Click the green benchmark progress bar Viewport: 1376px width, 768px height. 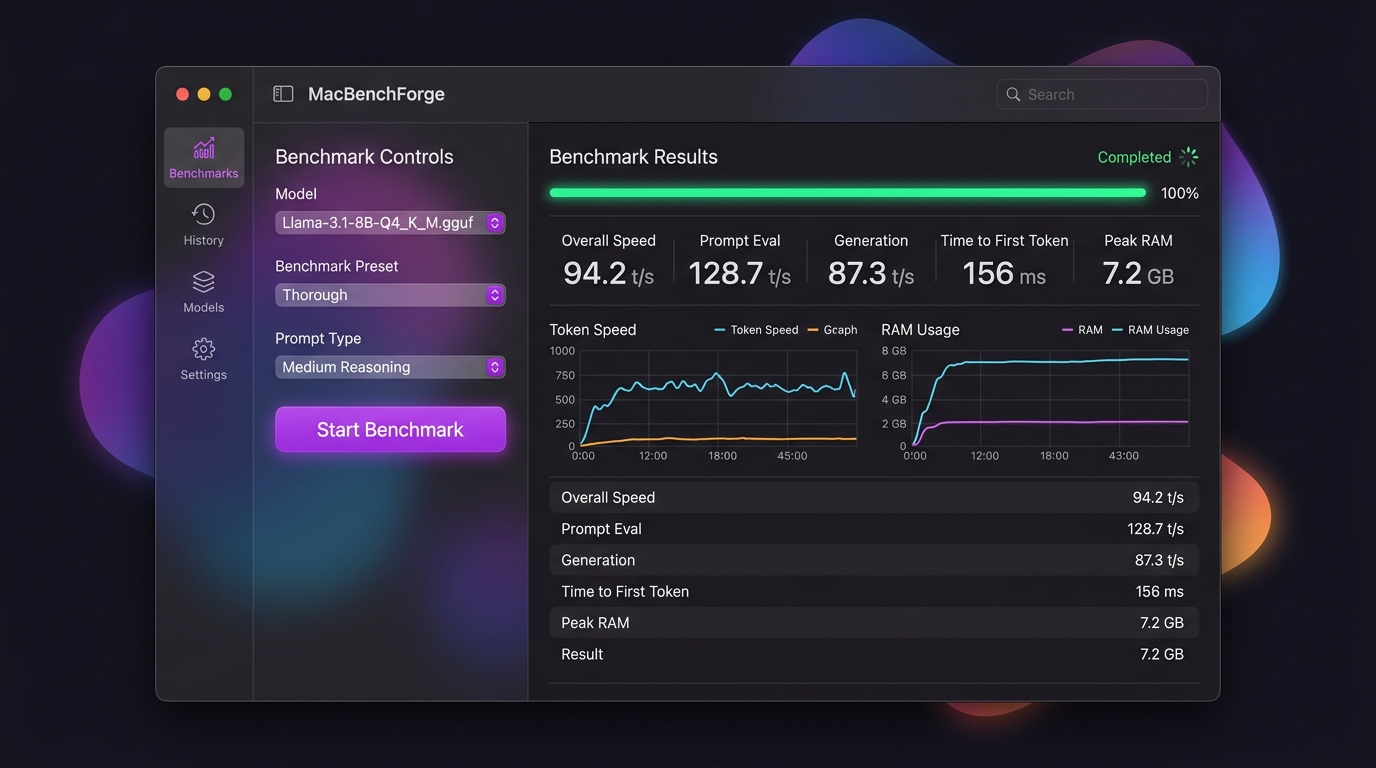pyautogui.click(x=848, y=193)
